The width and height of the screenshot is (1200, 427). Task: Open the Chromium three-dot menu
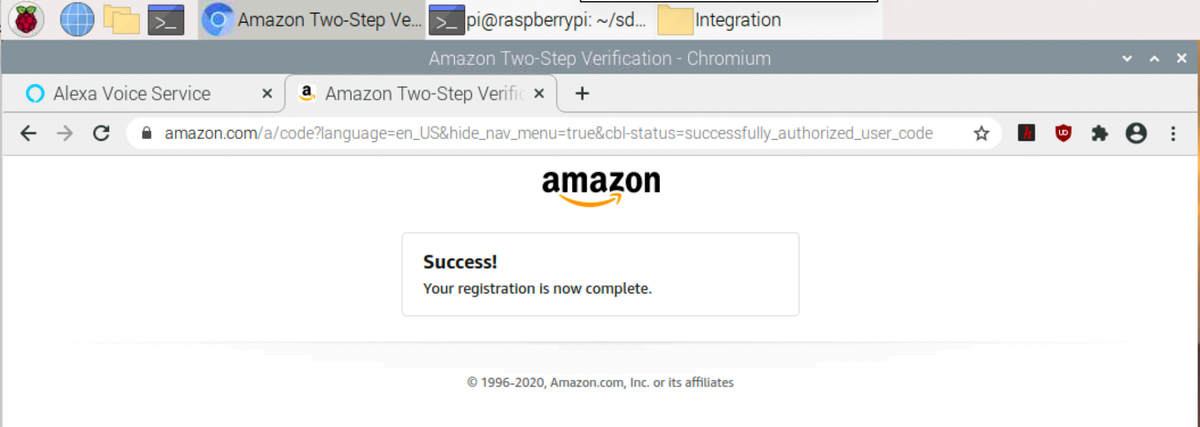coord(1171,133)
